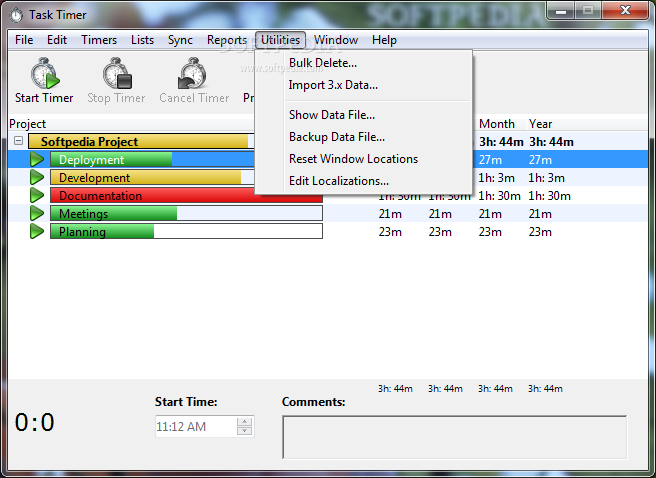The width and height of the screenshot is (656, 478).
Task: Click Documentation Month value 1h: 30m
Action: click(x=500, y=196)
